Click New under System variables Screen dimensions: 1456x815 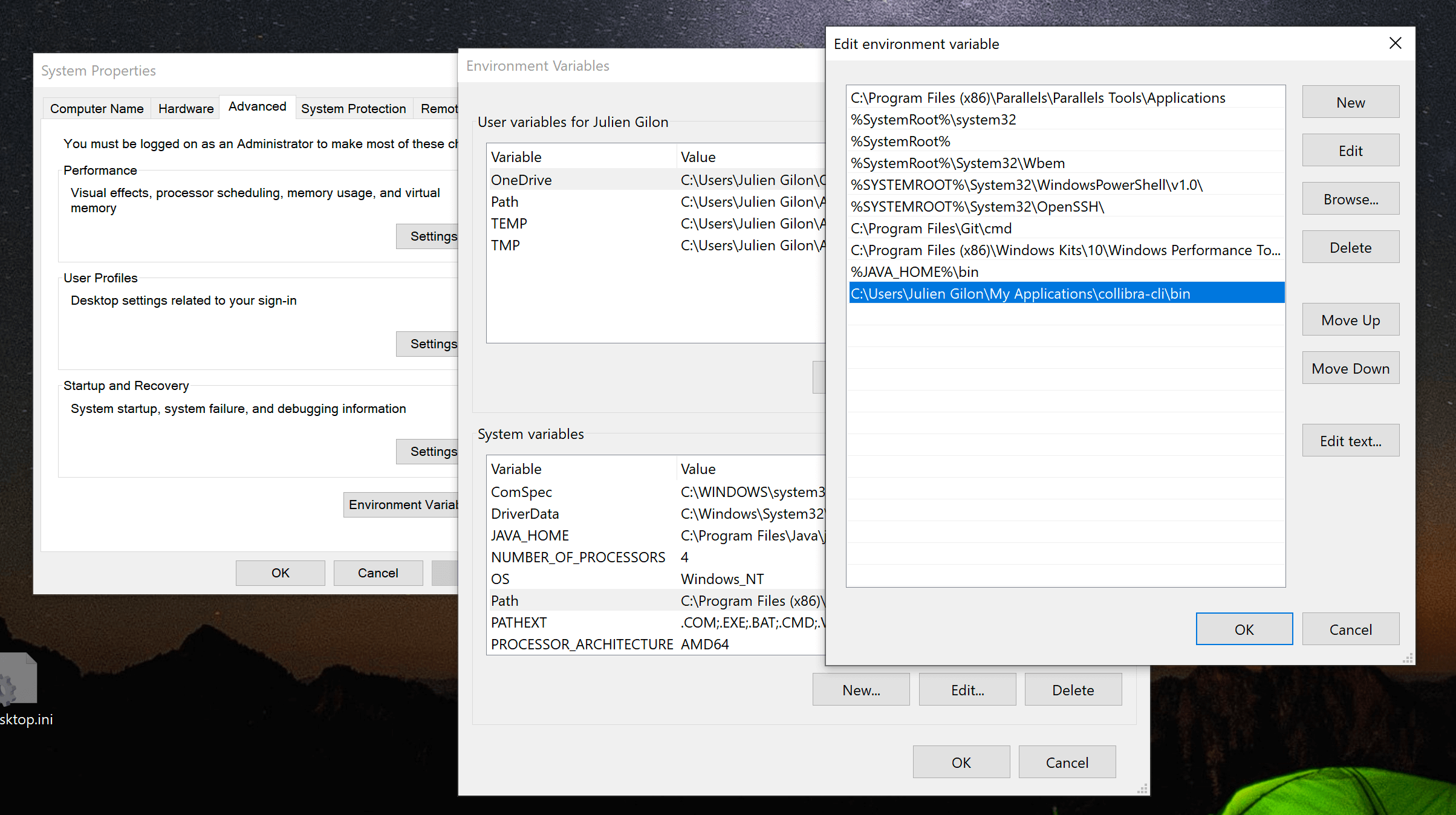tap(860, 689)
